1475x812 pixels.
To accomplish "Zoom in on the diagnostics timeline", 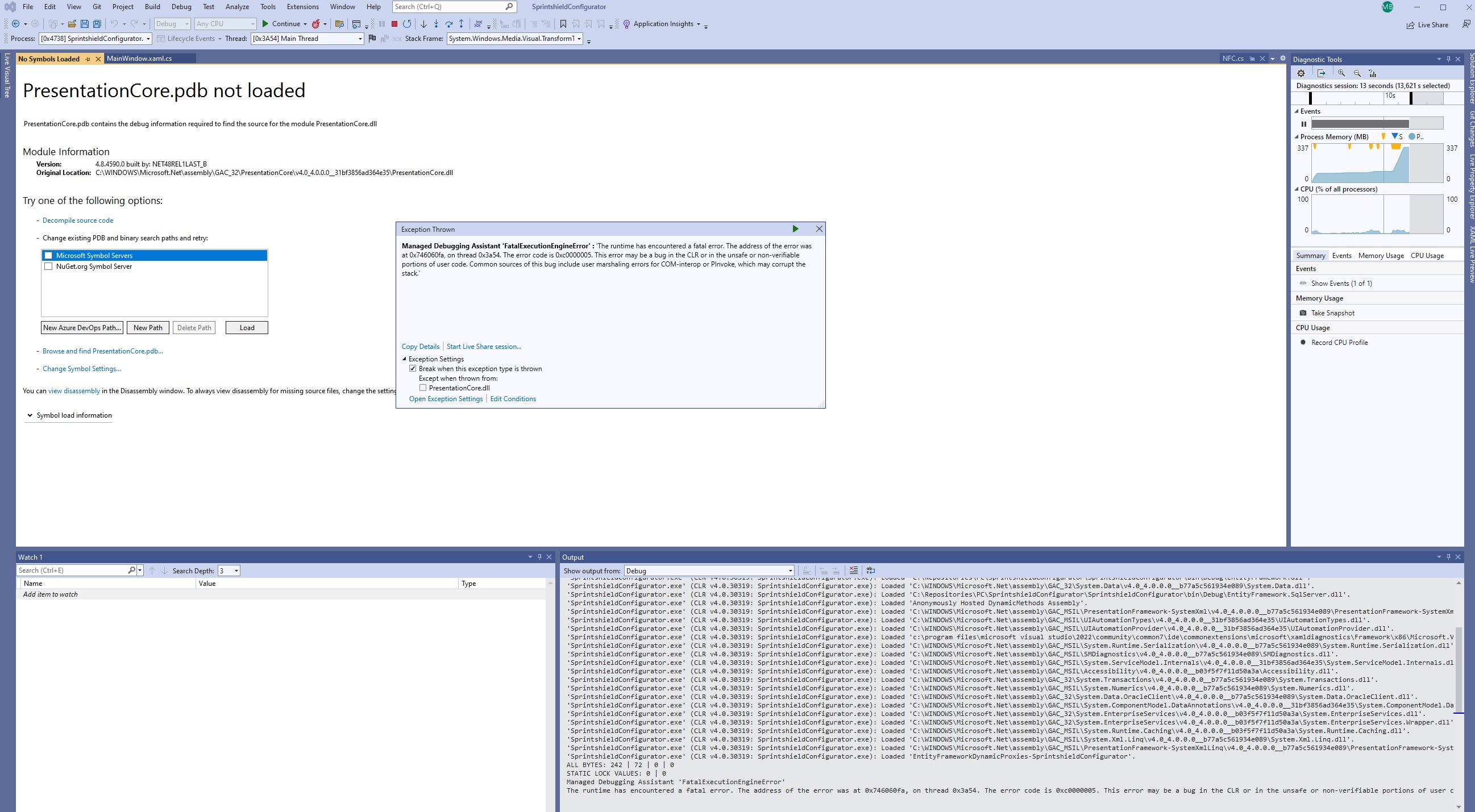I will [1341, 73].
